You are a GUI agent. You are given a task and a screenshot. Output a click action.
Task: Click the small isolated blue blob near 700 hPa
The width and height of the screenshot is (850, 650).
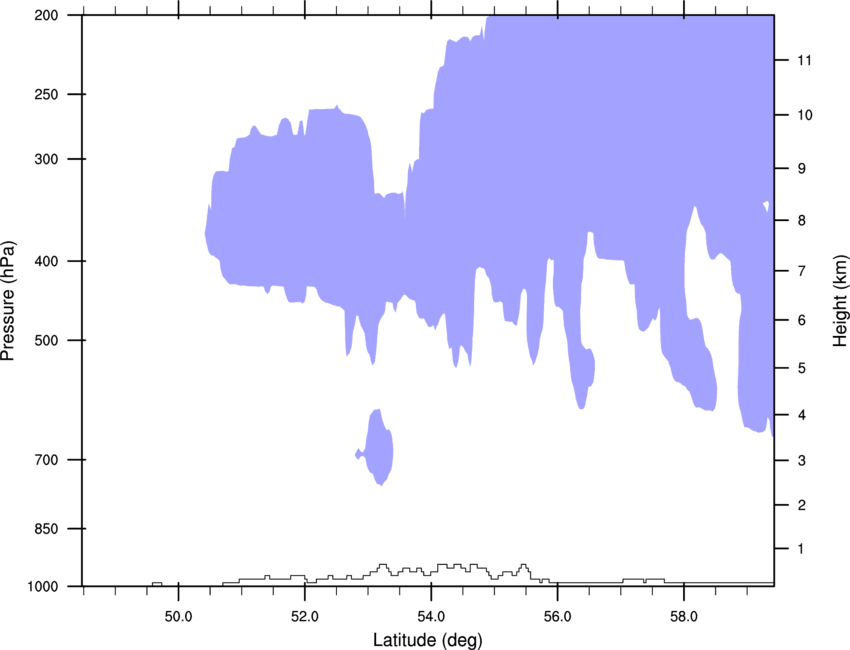click(378, 448)
